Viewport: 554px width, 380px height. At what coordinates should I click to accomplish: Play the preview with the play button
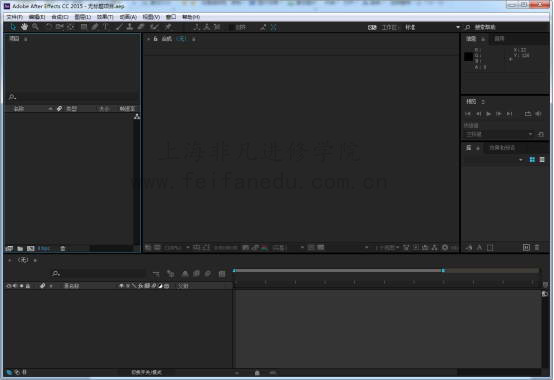pyautogui.click(x=489, y=114)
